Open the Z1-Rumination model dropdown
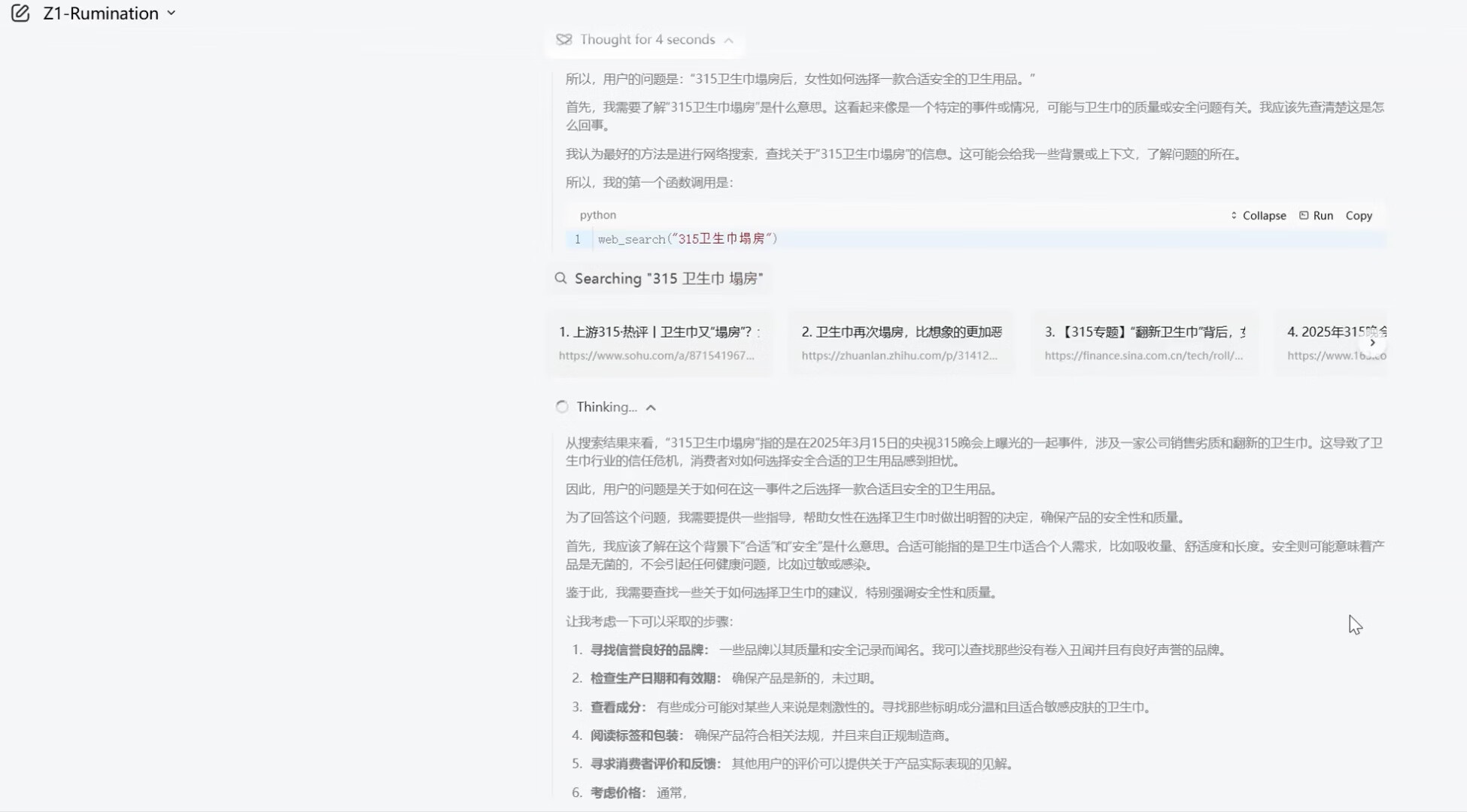This screenshot has width=1467, height=812. click(109, 14)
